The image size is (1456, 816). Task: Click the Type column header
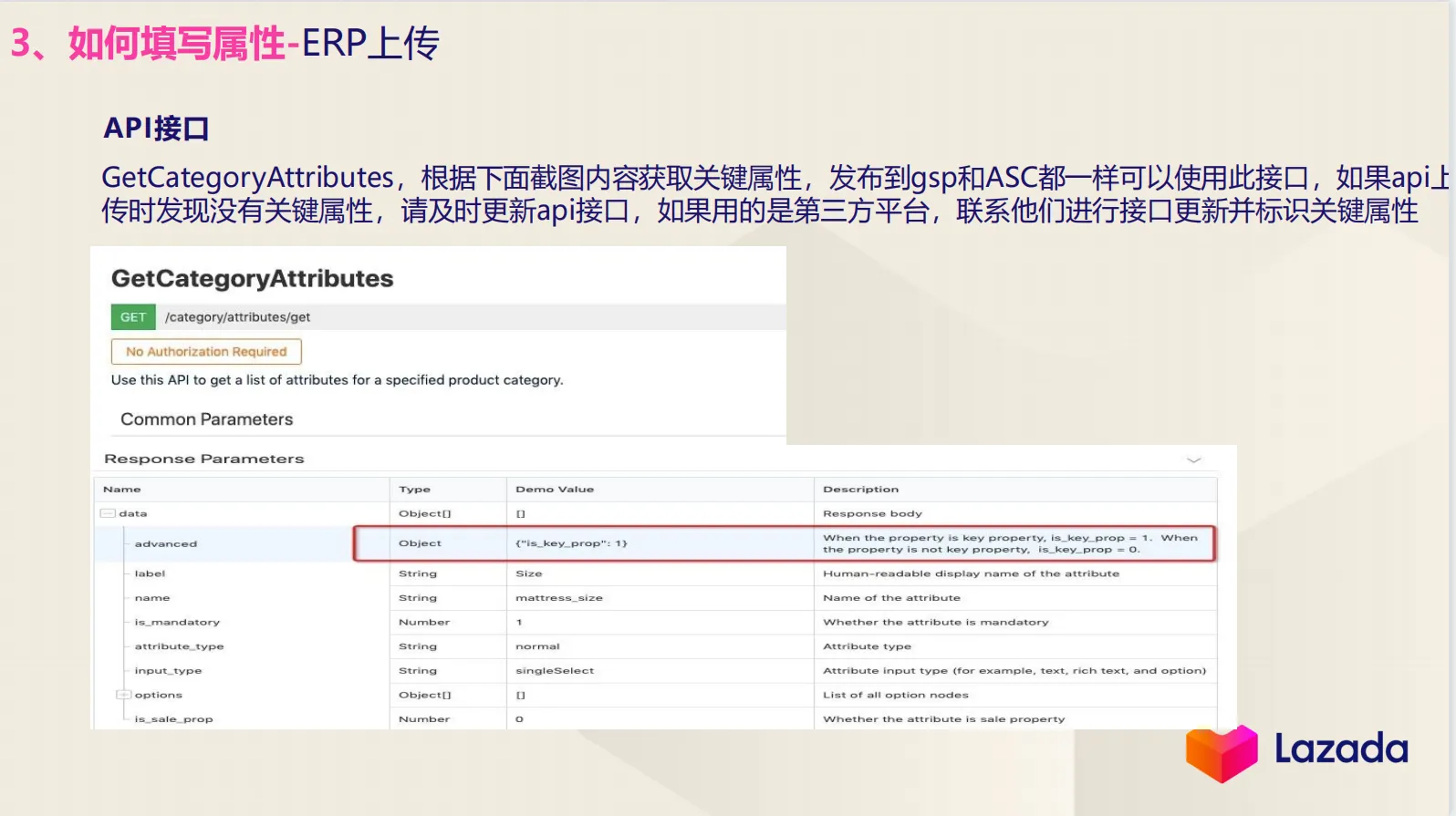[x=414, y=490]
